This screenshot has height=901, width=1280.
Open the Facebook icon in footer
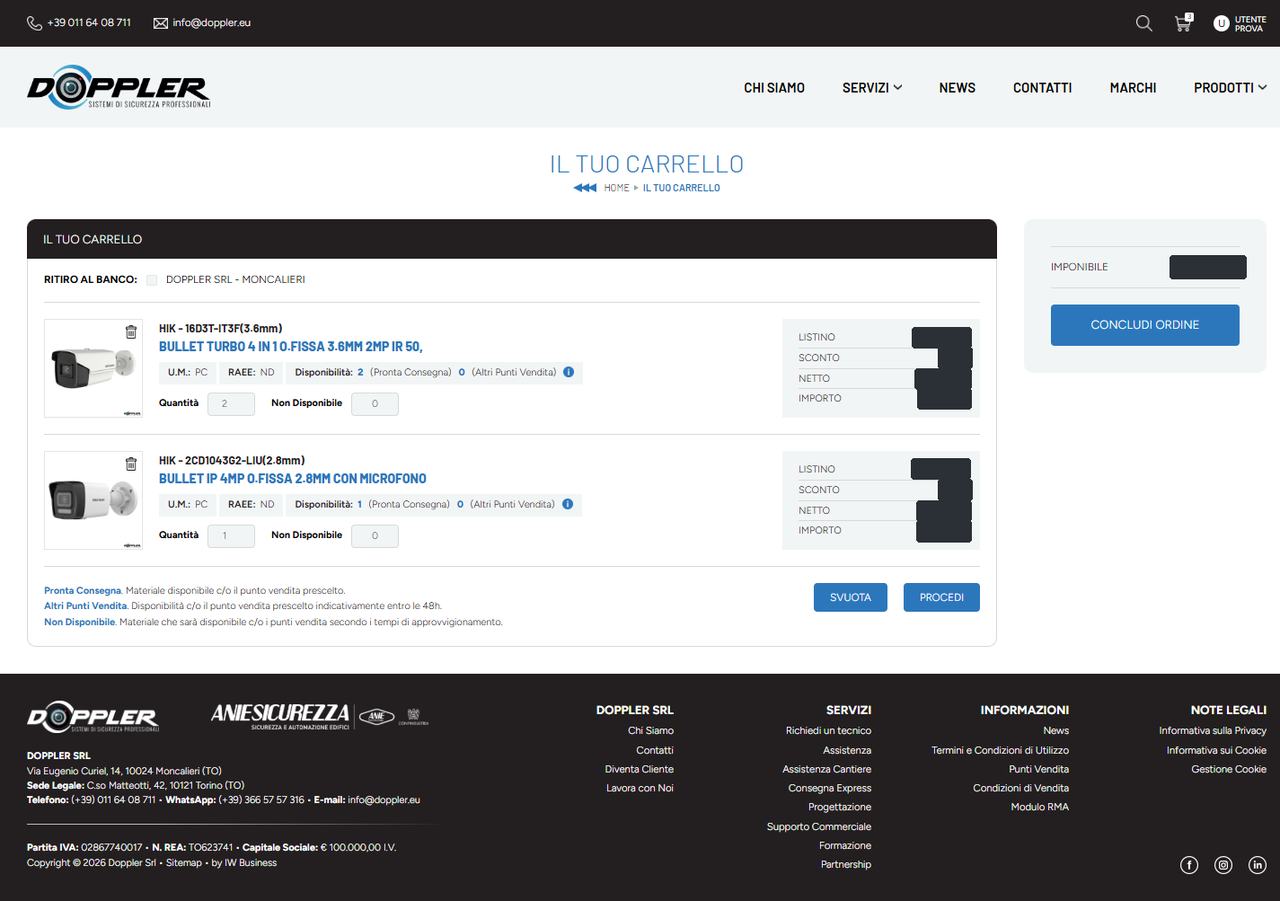(1189, 865)
